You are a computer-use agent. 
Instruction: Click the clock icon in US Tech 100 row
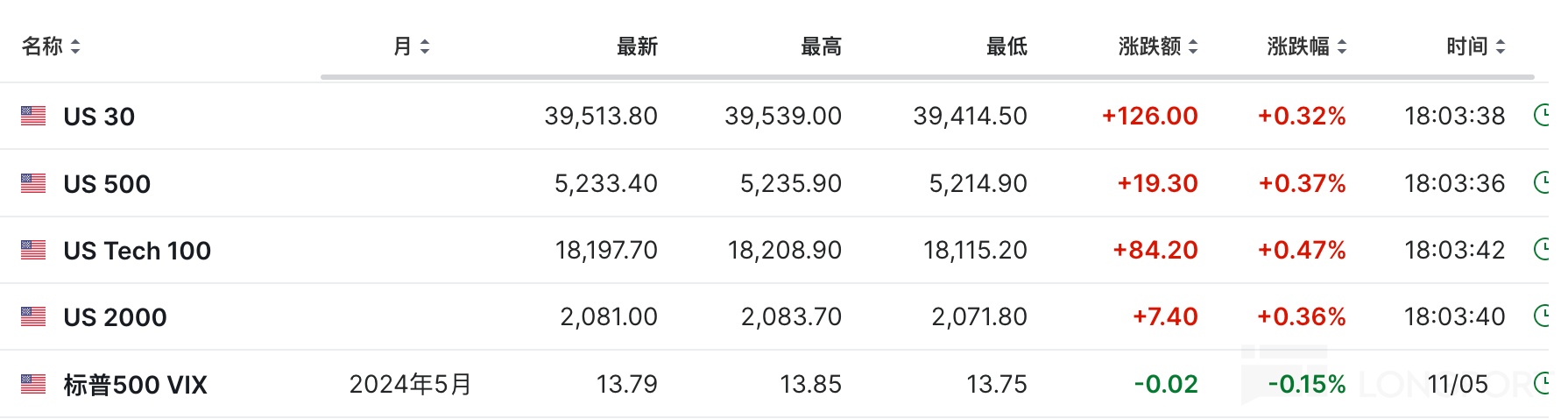coord(1542,250)
